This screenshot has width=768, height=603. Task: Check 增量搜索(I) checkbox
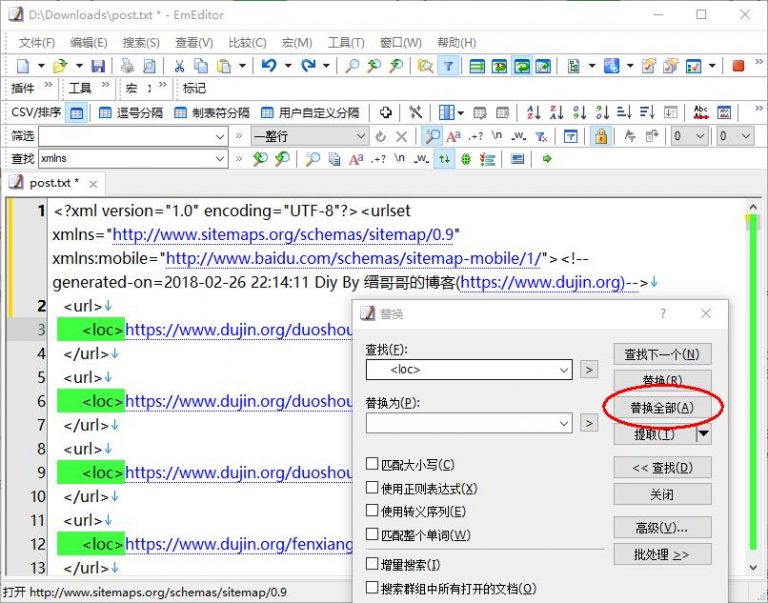372,564
